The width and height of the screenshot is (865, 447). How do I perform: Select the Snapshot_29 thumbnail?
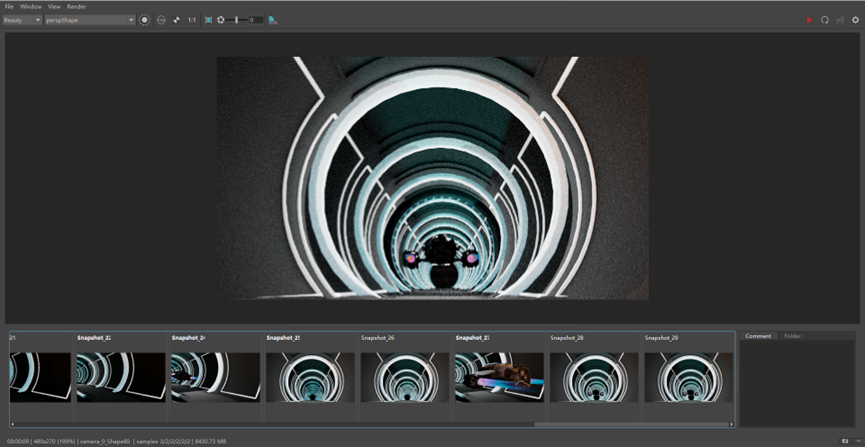pos(688,377)
